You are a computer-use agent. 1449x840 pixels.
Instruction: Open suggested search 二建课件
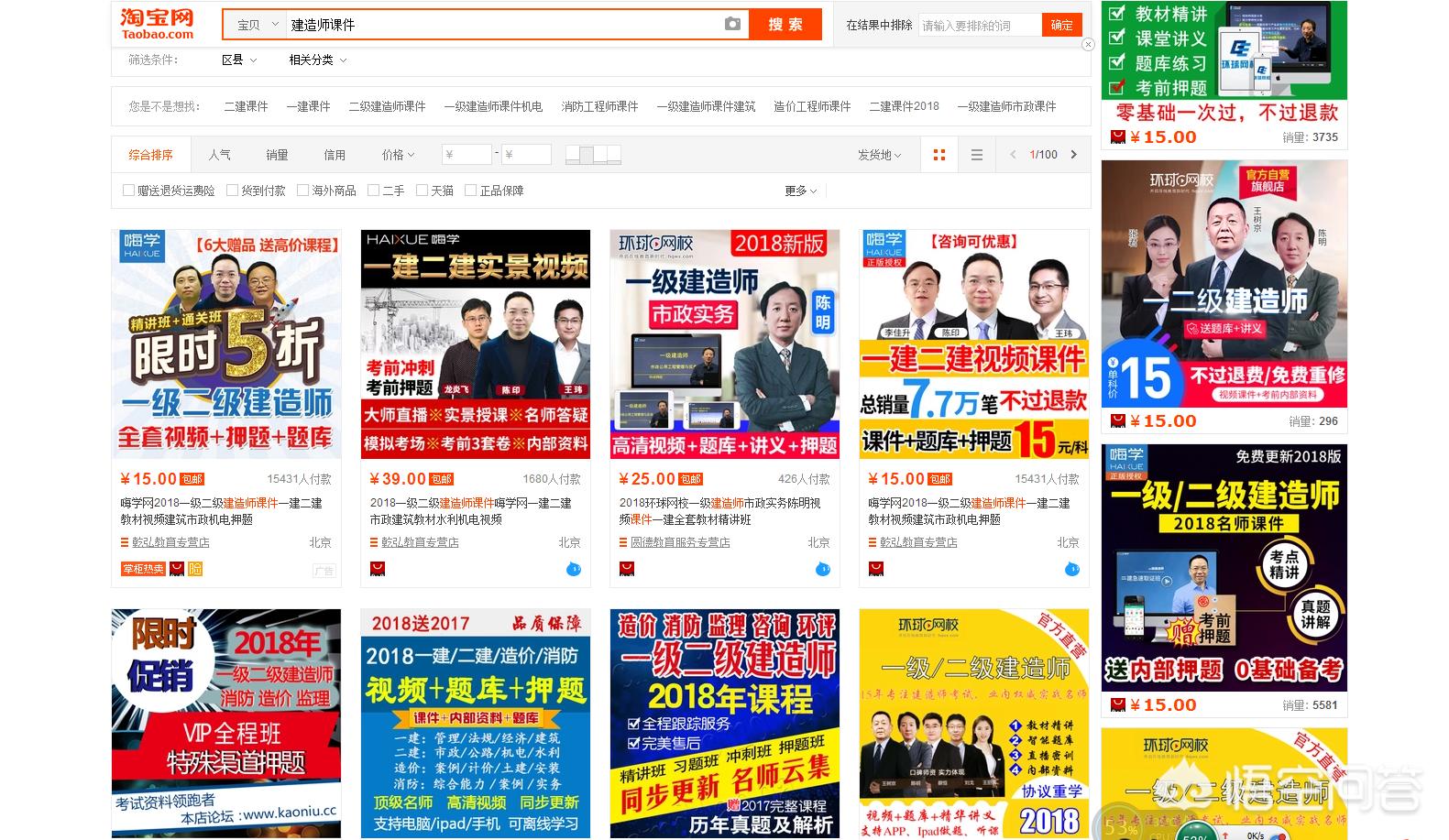(247, 106)
